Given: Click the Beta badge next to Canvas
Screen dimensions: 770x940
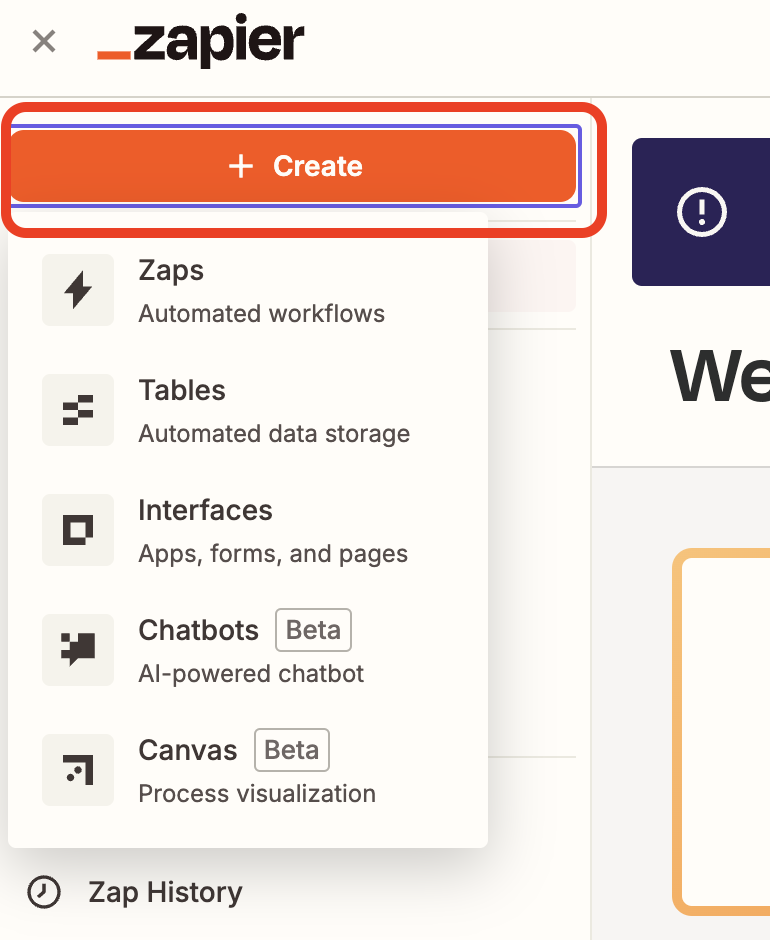Looking at the screenshot, I should [x=291, y=751].
